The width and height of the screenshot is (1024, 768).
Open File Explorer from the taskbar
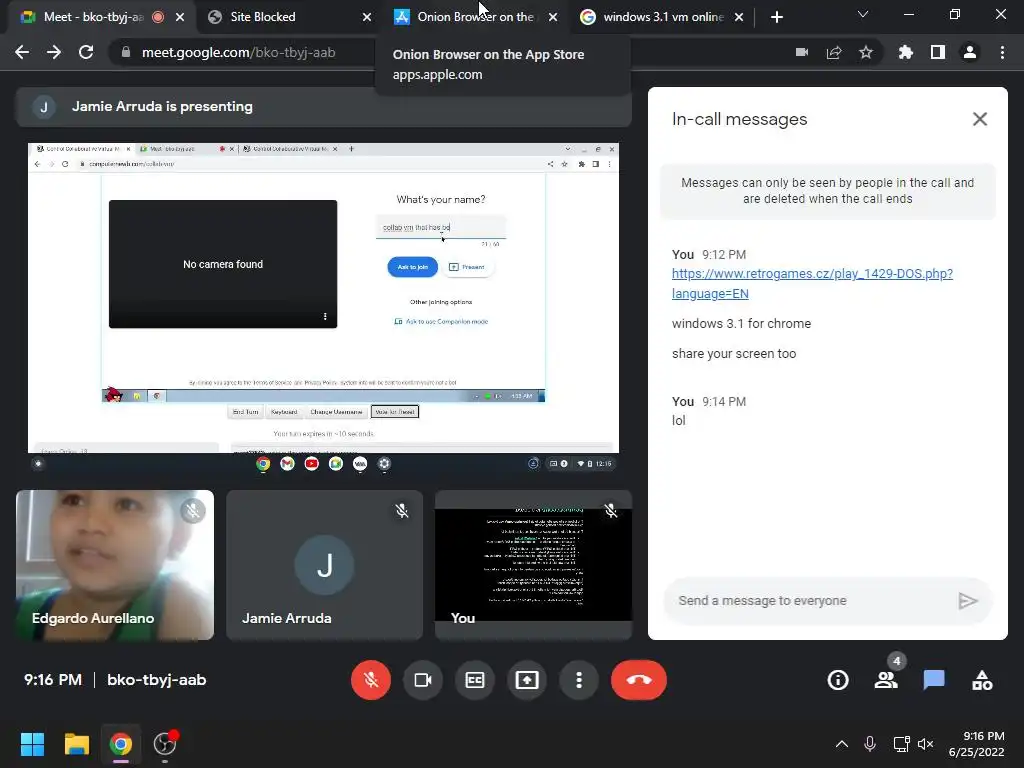76,744
